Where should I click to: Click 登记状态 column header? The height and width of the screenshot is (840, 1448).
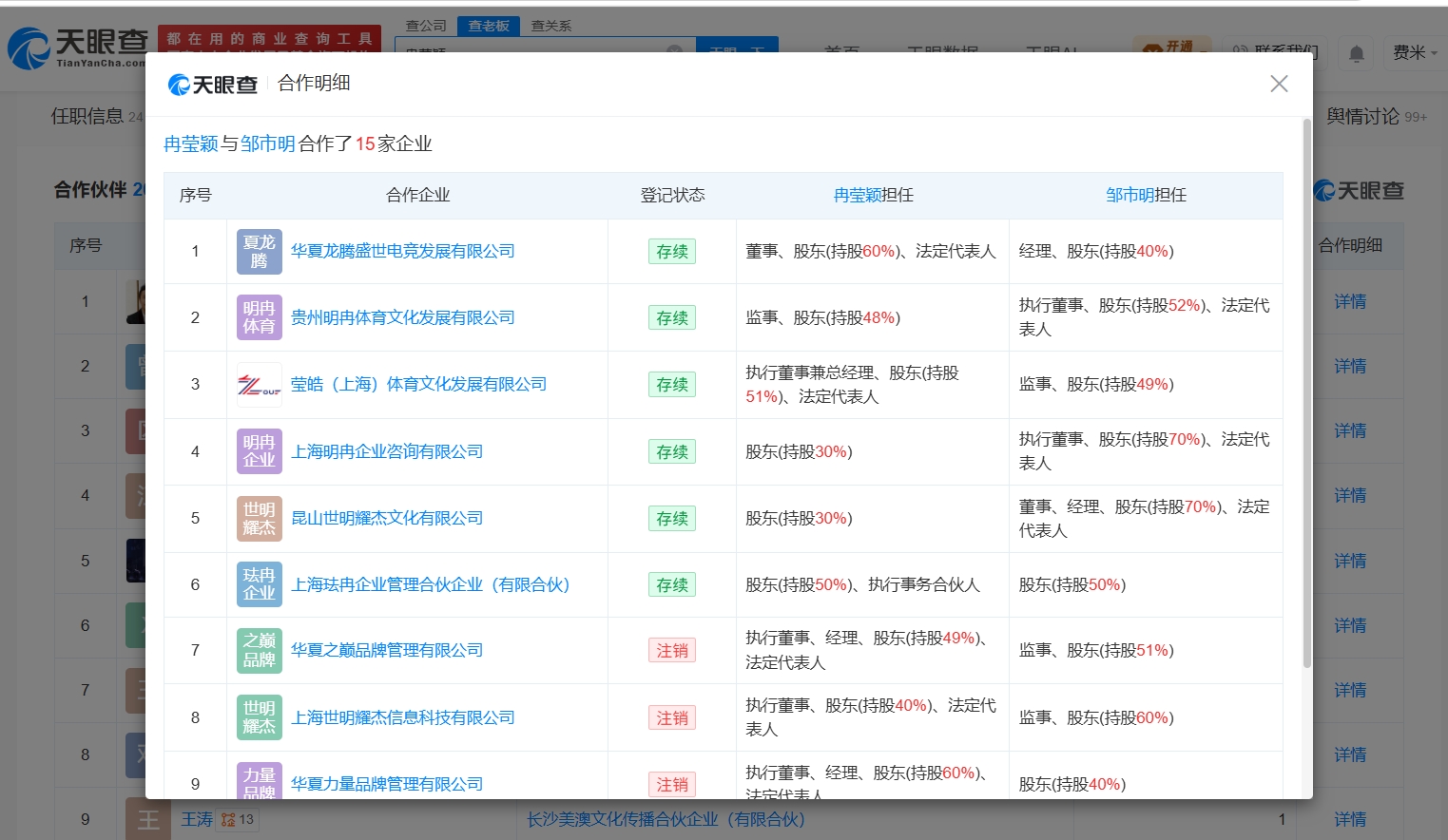point(672,195)
